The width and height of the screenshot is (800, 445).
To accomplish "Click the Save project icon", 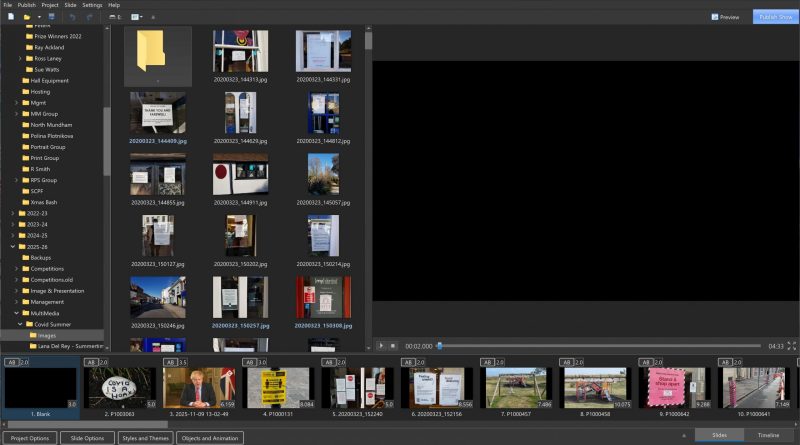I will pyautogui.click(x=51, y=17).
